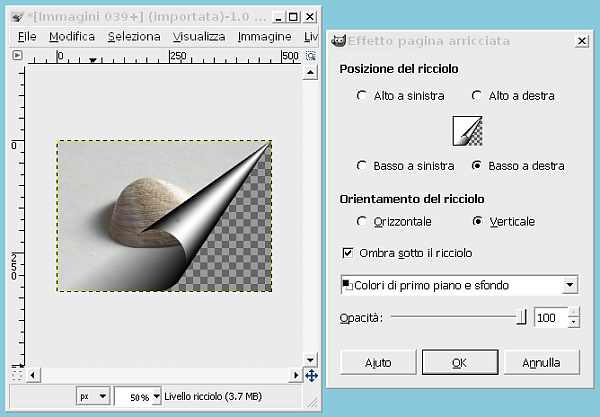Click the navigation cross-arrows icon
The image size is (600, 417).
click(x=311, y=376)
